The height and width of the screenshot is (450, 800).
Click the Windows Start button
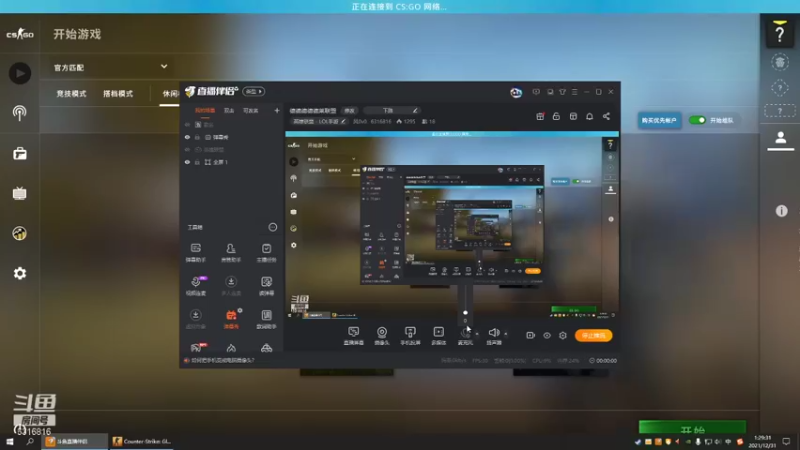[10, 441]
